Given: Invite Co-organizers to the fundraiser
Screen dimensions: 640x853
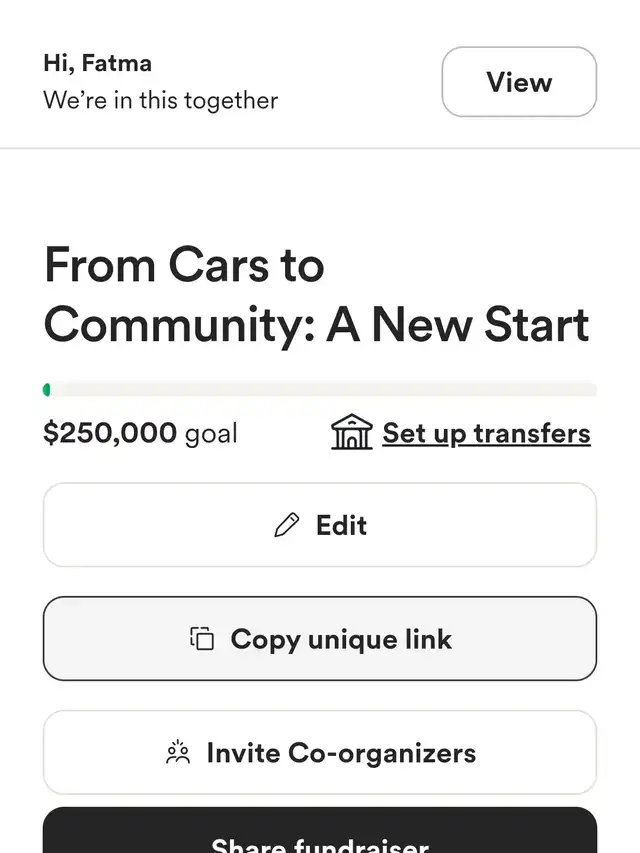Looking at the screenshot, I should [x=320, y=752].
